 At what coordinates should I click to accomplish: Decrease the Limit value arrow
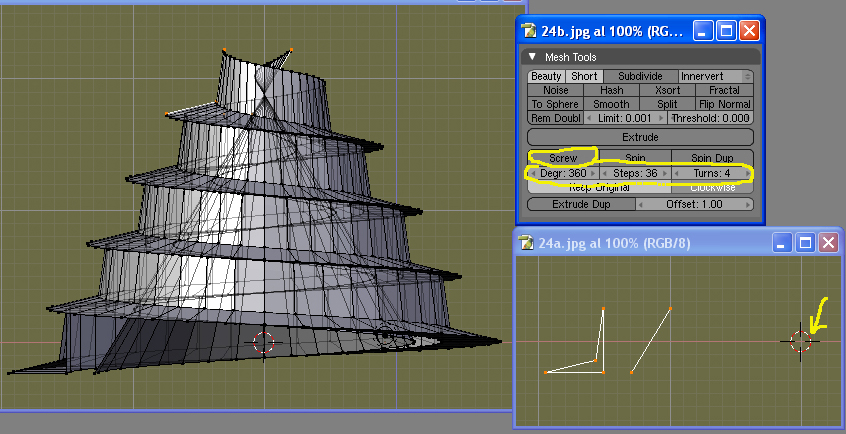[x=589, y=118]
